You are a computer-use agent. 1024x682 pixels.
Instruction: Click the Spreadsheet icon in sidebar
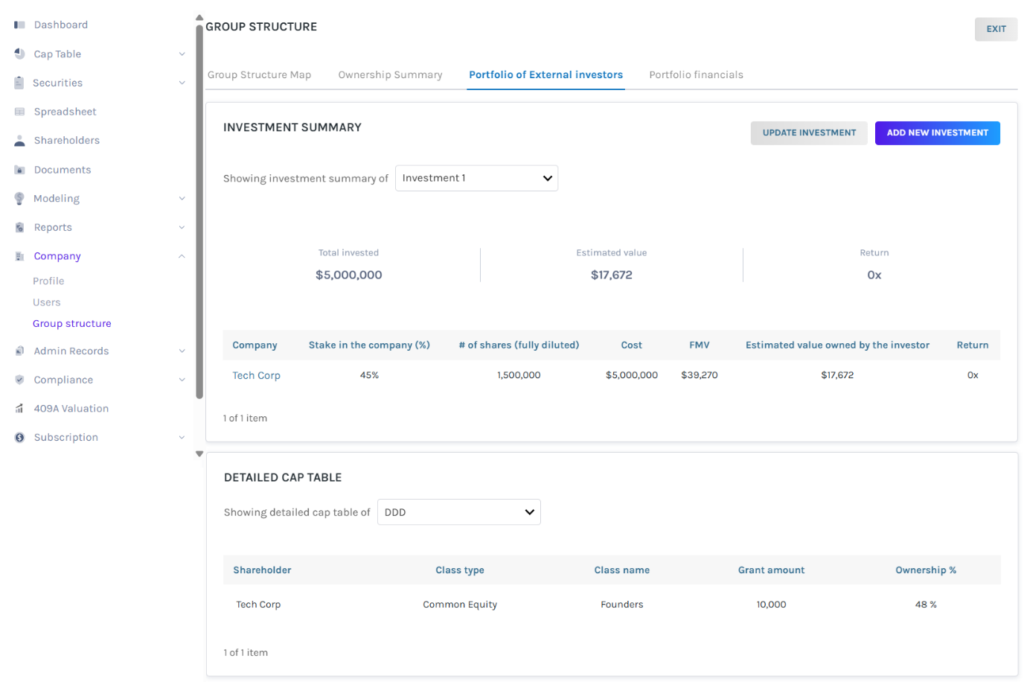(x=19, y=112)
